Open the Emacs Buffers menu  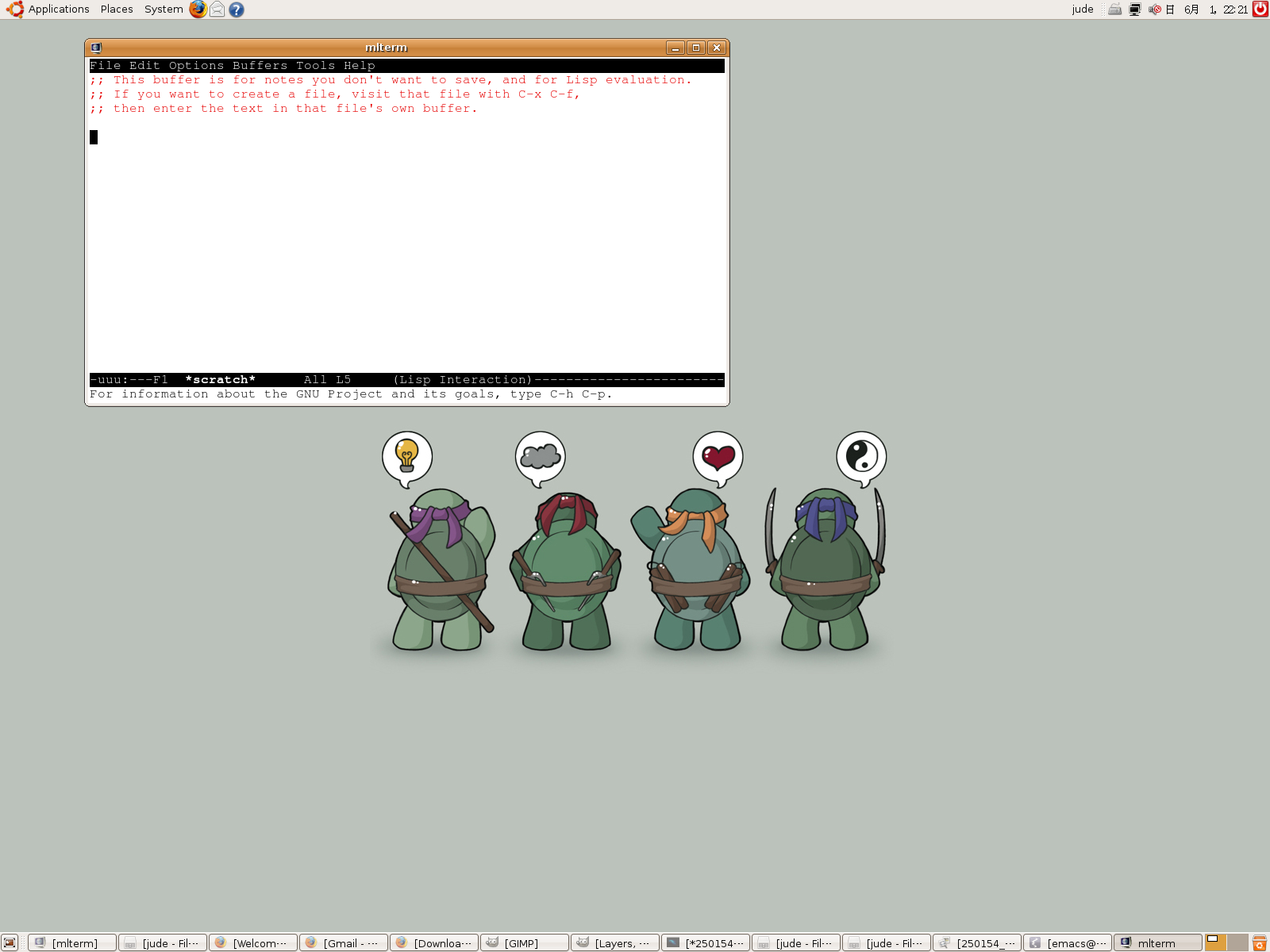coord(260,66)
